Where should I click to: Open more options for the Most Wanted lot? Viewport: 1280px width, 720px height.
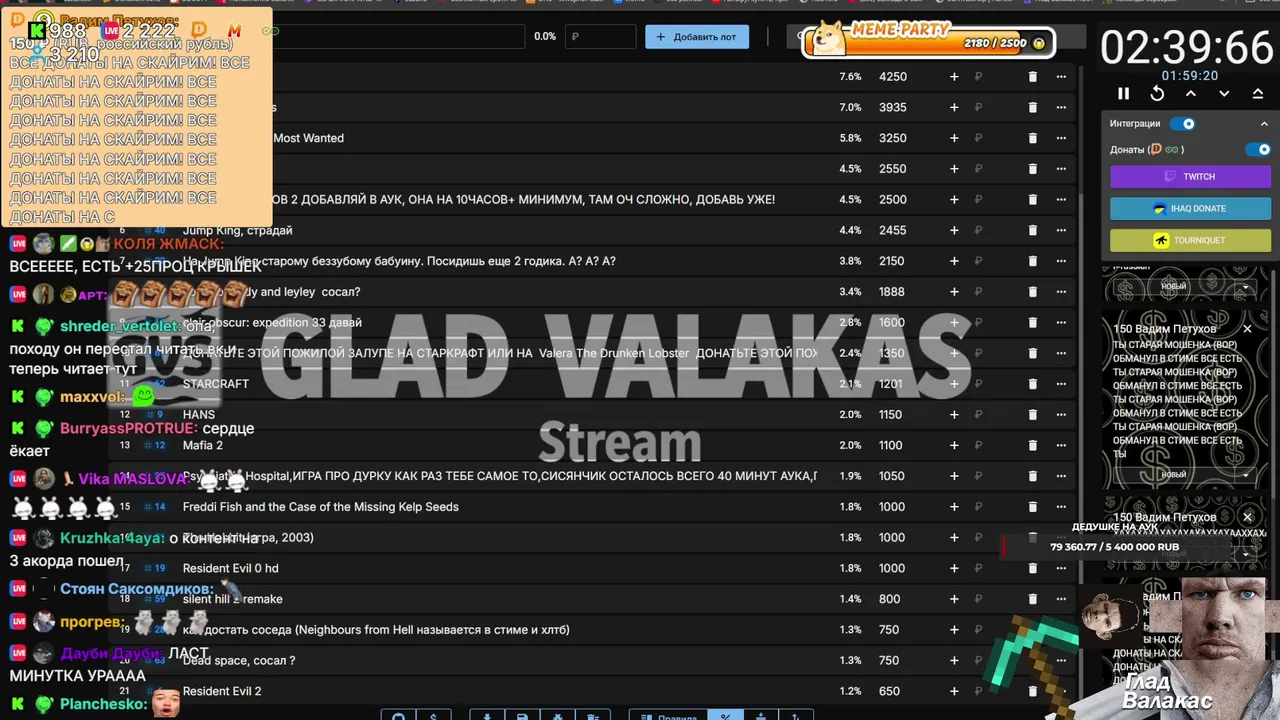pos(1061,139)
